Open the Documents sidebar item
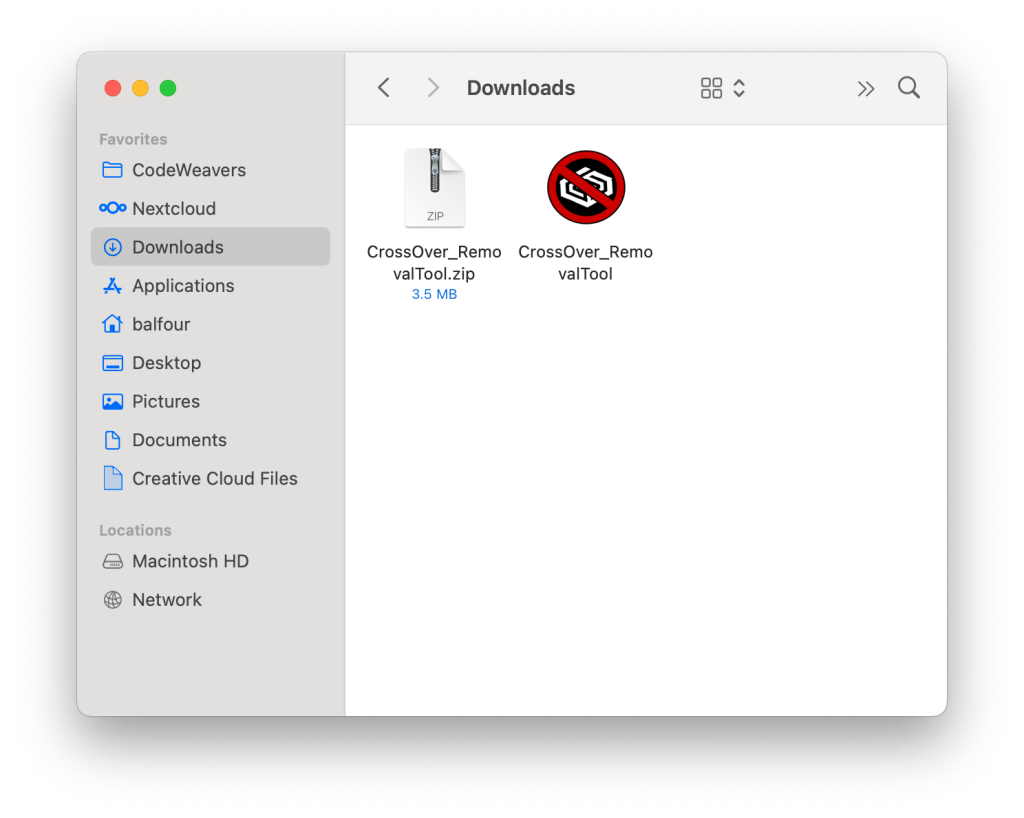 click(179, 440)
